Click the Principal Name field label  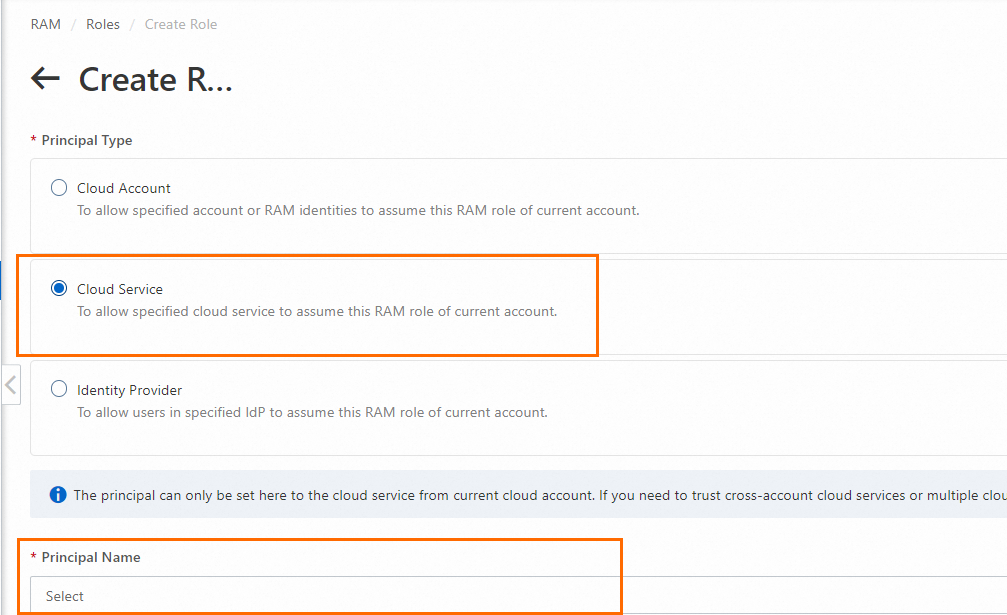[91, 557]
